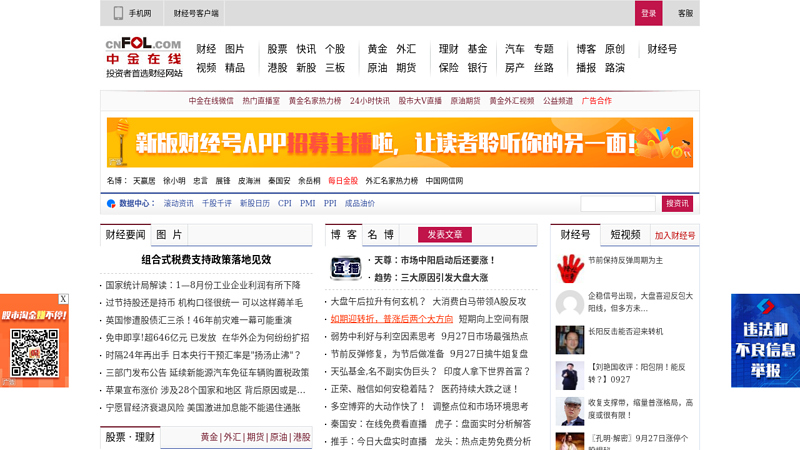
Task: Click the 数据中心 blue circle icon
Action: (111, 204)
